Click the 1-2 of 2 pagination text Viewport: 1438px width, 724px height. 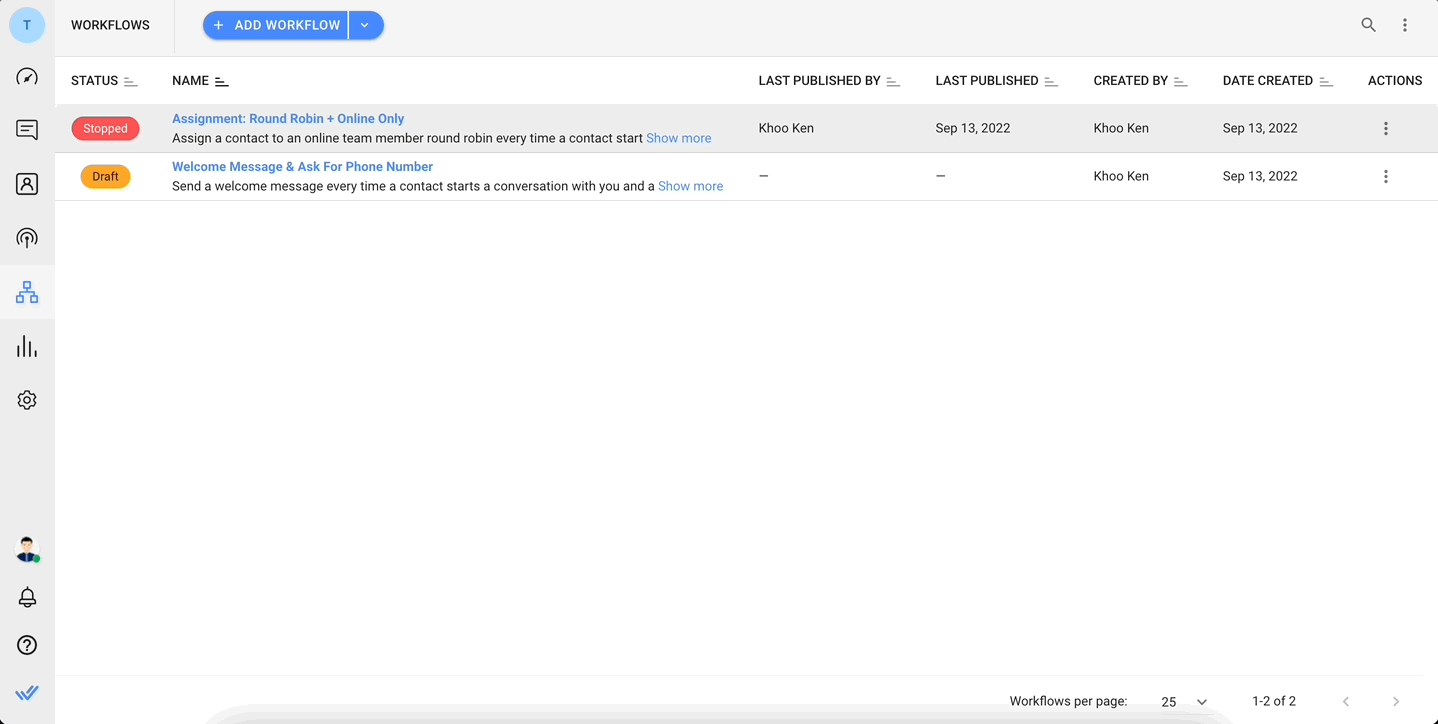click(x=1274, y=701)
